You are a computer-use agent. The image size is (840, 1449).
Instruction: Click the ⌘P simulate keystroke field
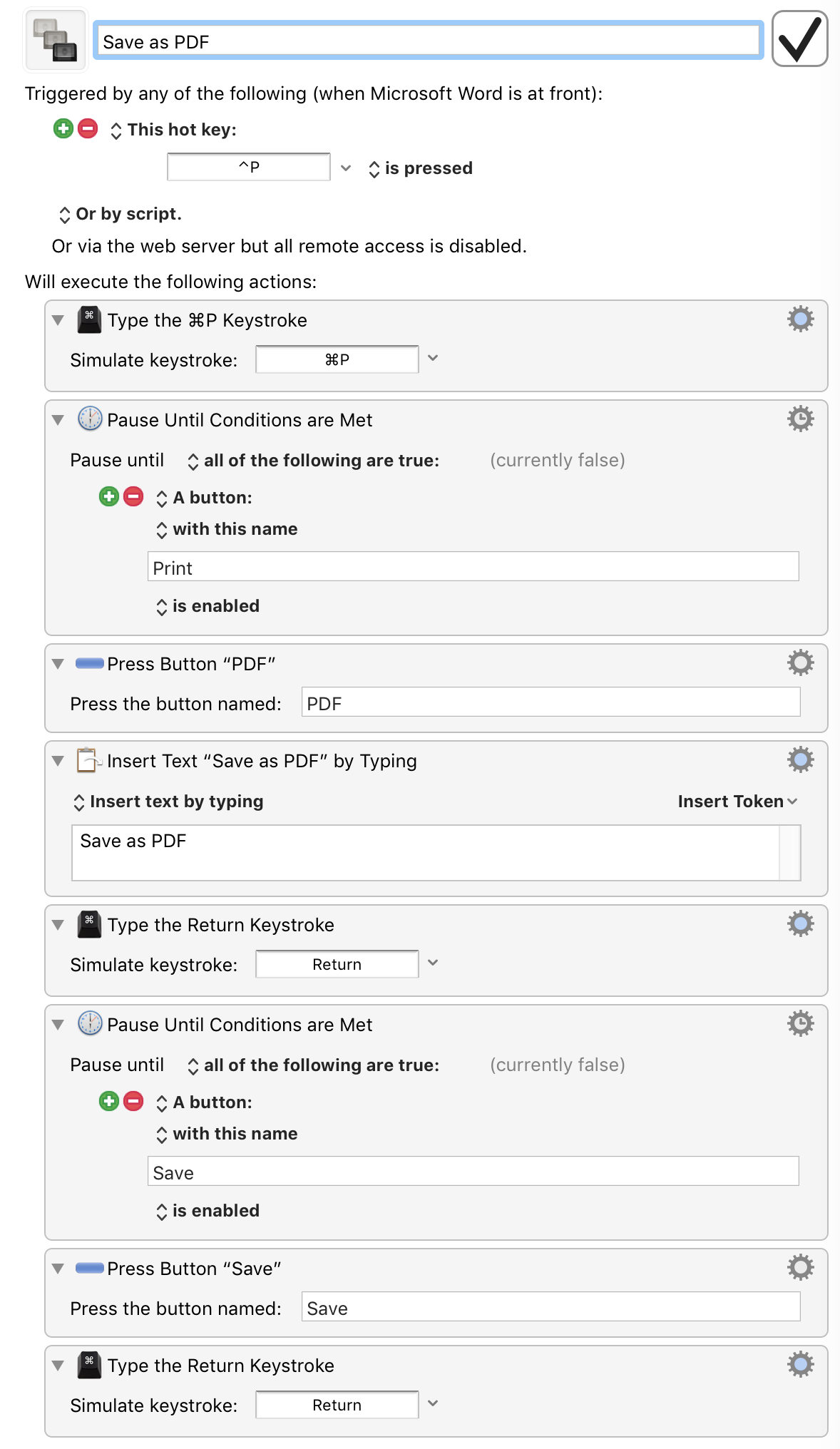pyautogui.click(x=337, y=359)
